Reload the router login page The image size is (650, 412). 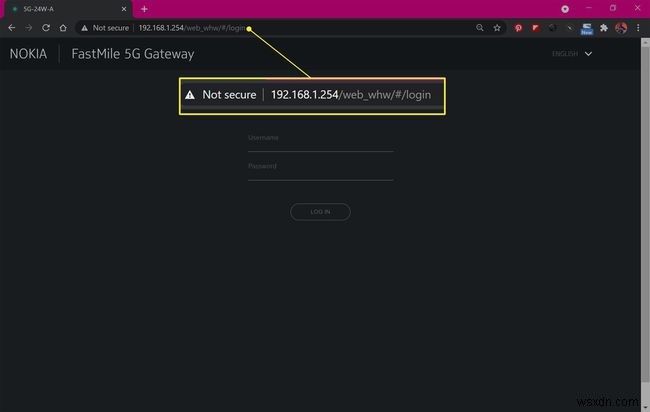[46, 28]
